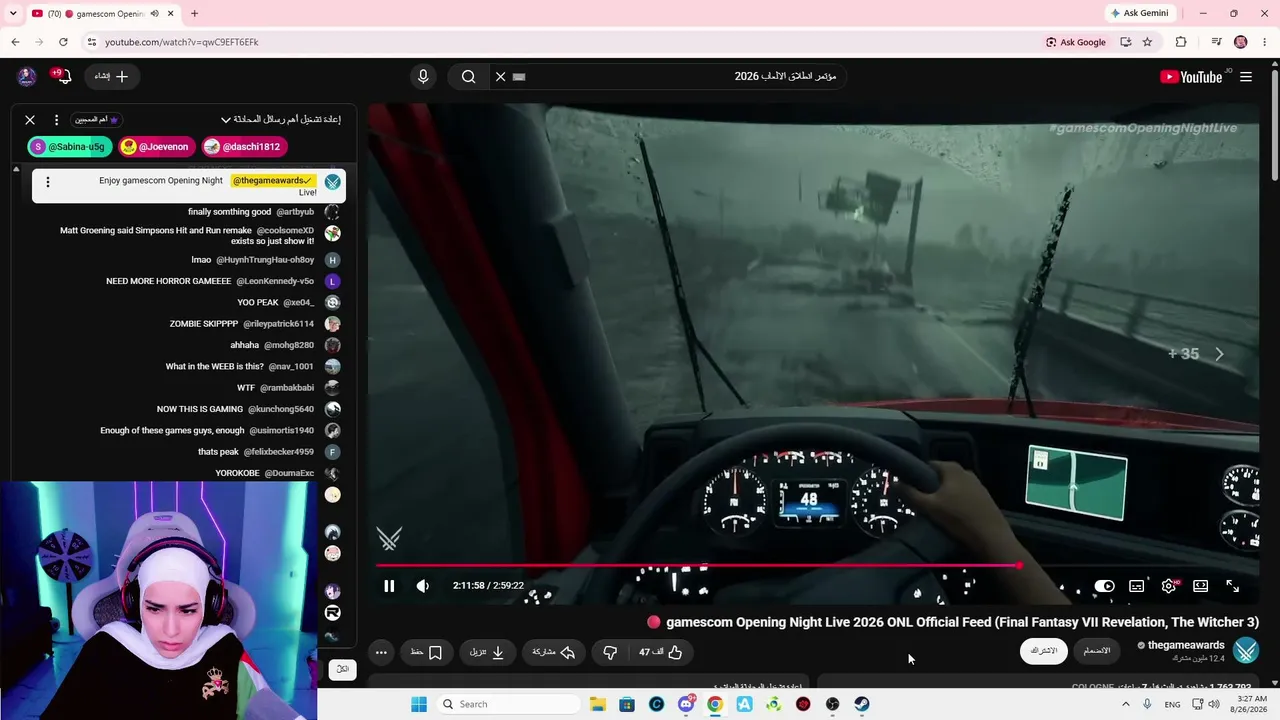Open the pinned message three-dot menu

click(x=47, y=182)
